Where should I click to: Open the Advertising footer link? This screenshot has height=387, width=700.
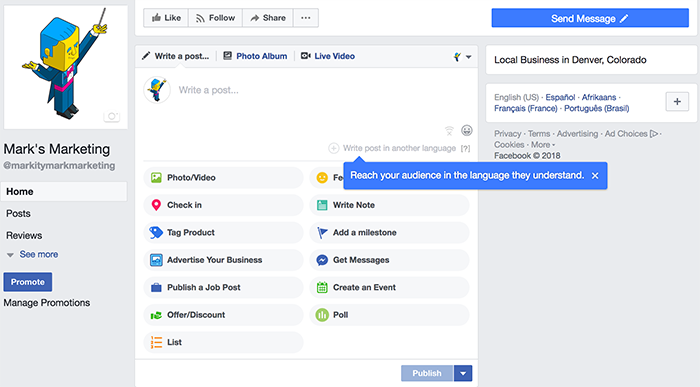coord(577,134)
